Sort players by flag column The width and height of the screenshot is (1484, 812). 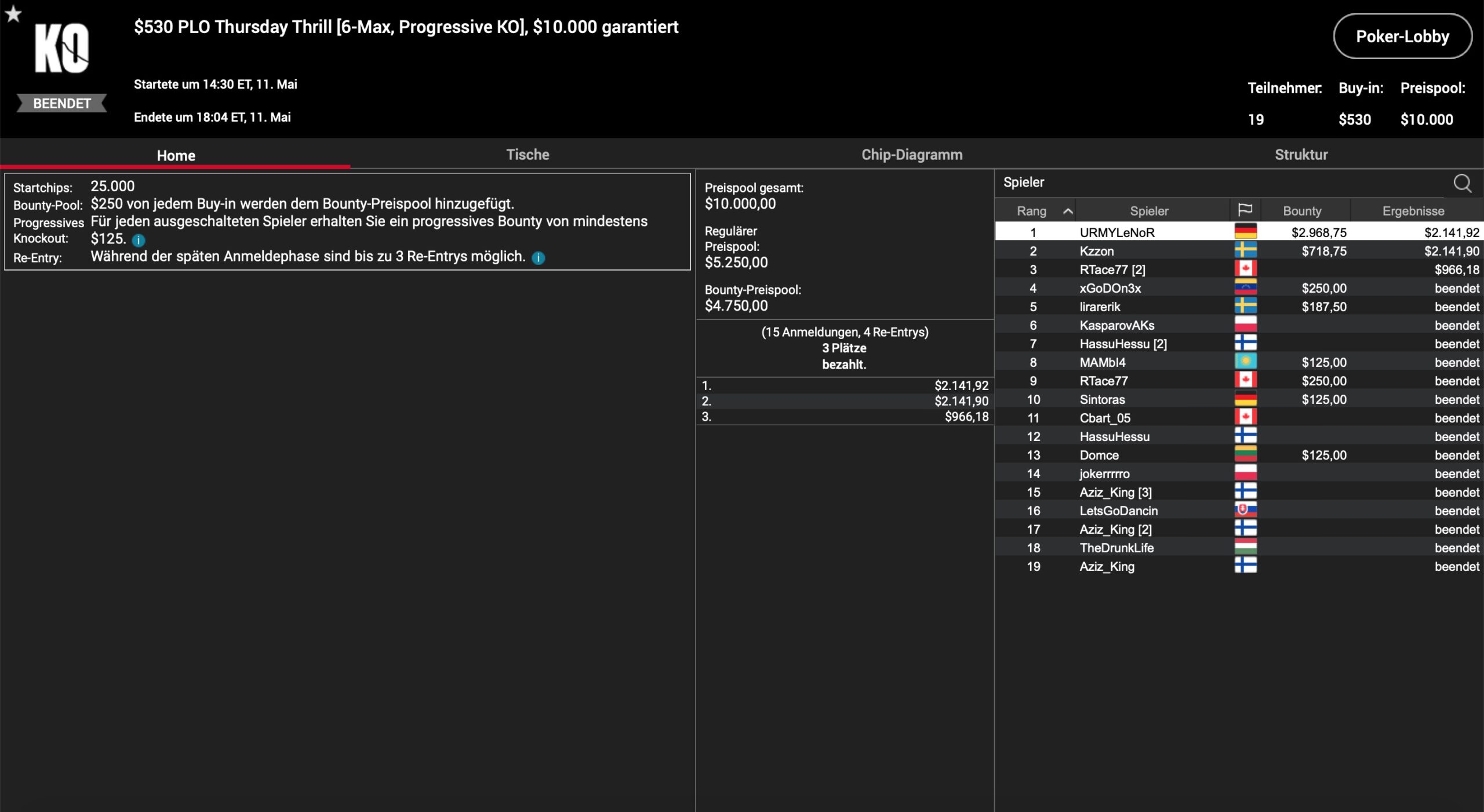[1245, 210]
